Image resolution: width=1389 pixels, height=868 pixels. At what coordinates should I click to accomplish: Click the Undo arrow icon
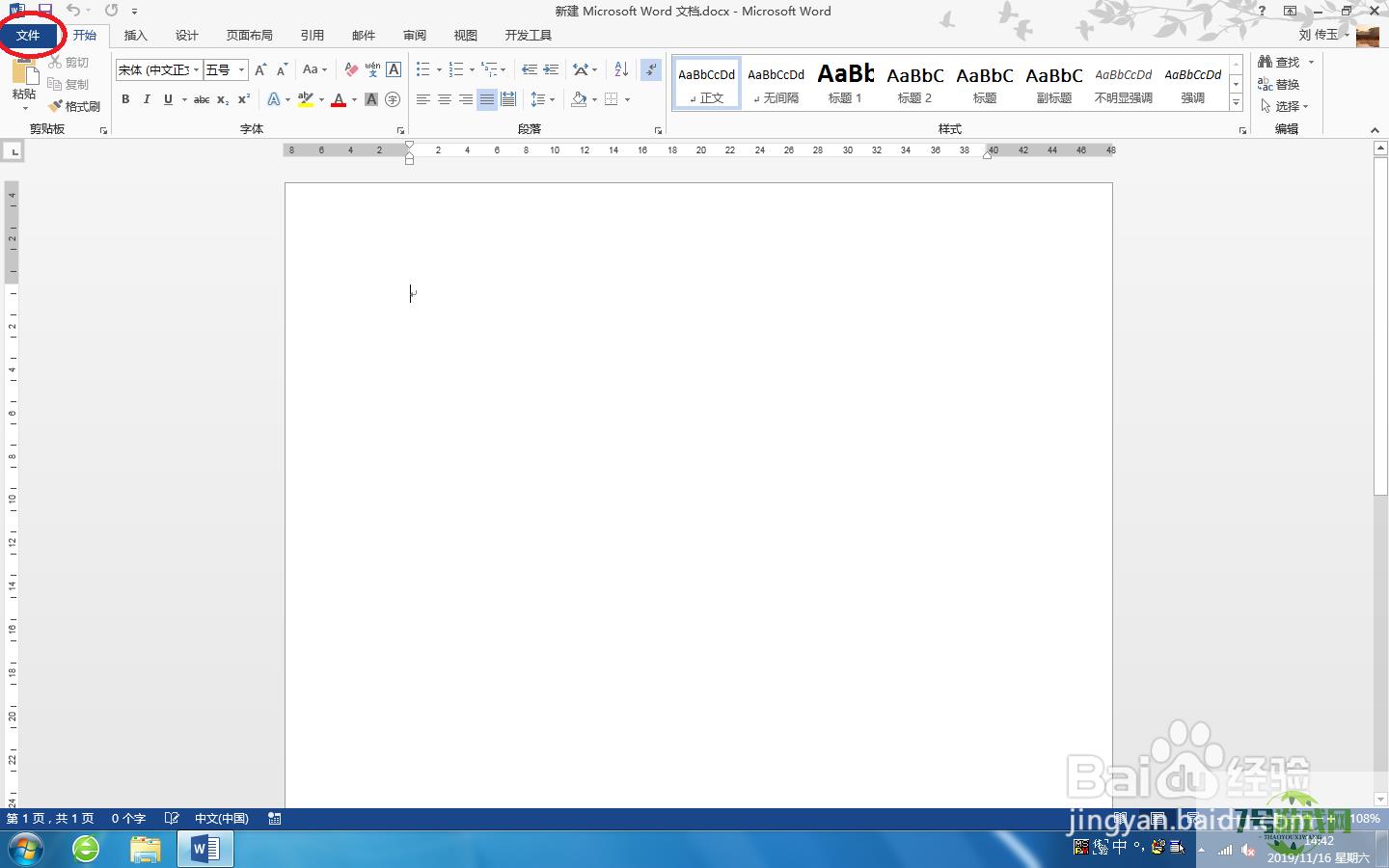pos(73,10)
